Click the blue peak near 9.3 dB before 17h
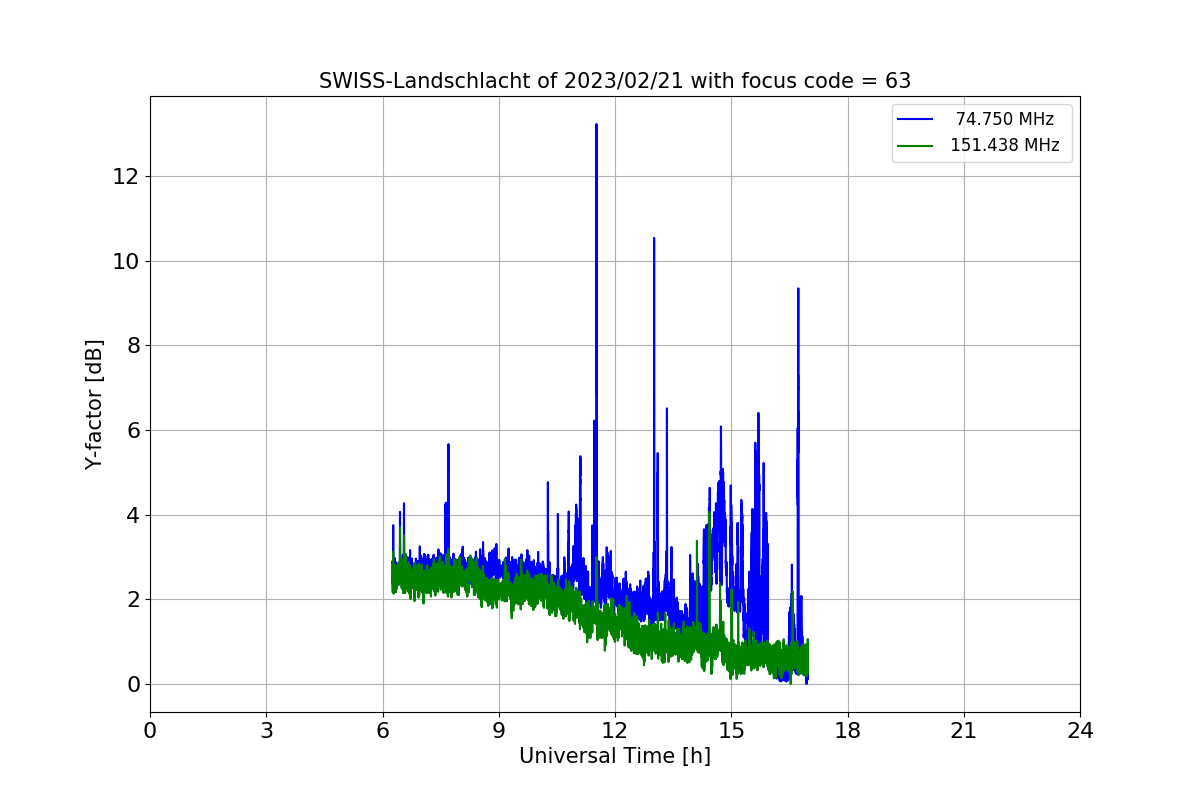Viewport: 1200px width, 800px height. pos(798,290)
